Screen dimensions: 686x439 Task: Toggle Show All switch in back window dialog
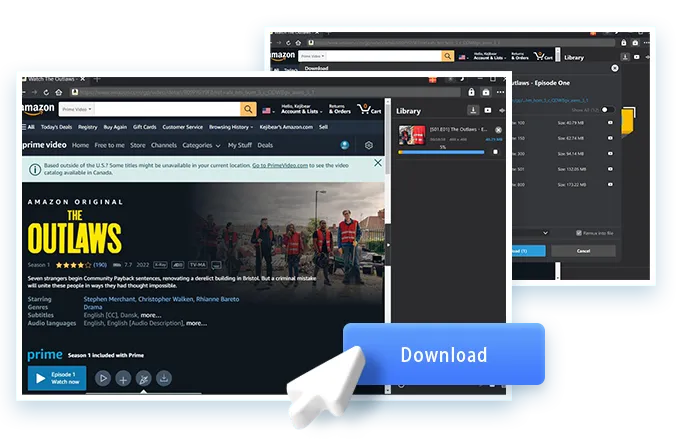(x=607, y=110)
